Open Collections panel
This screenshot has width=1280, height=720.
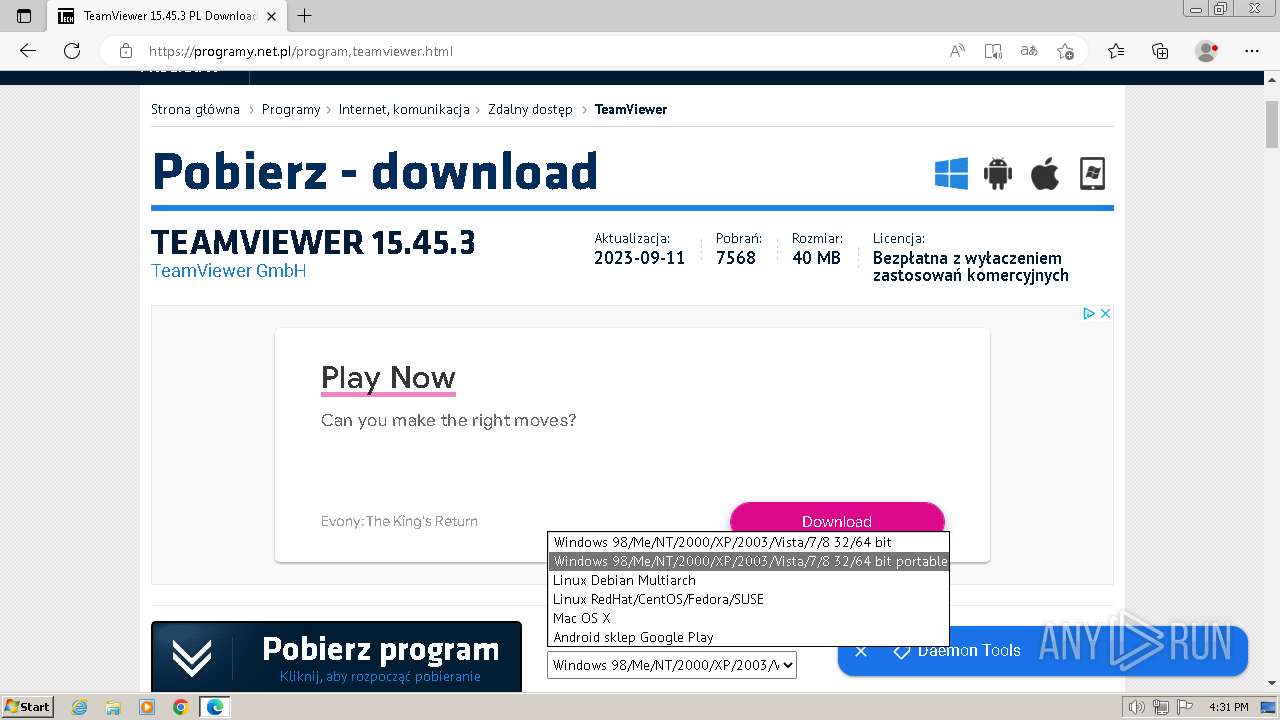point(1160,51)
